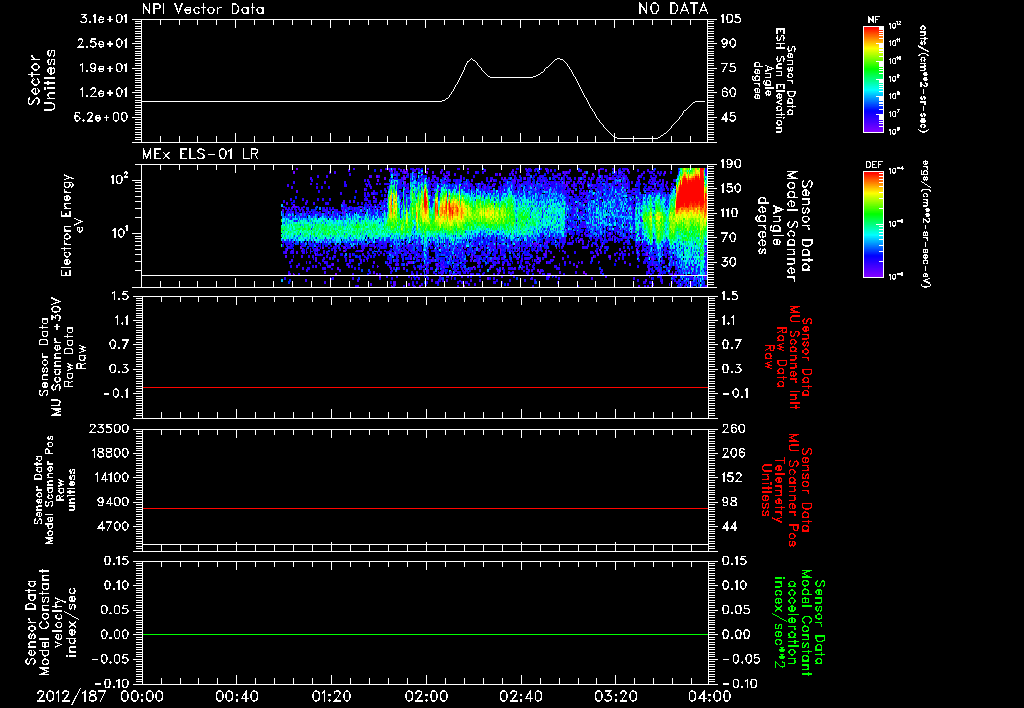Select the 'MU Scanner +30V Raw Data' axis label

pyautogui.click(x=62, y=357)
